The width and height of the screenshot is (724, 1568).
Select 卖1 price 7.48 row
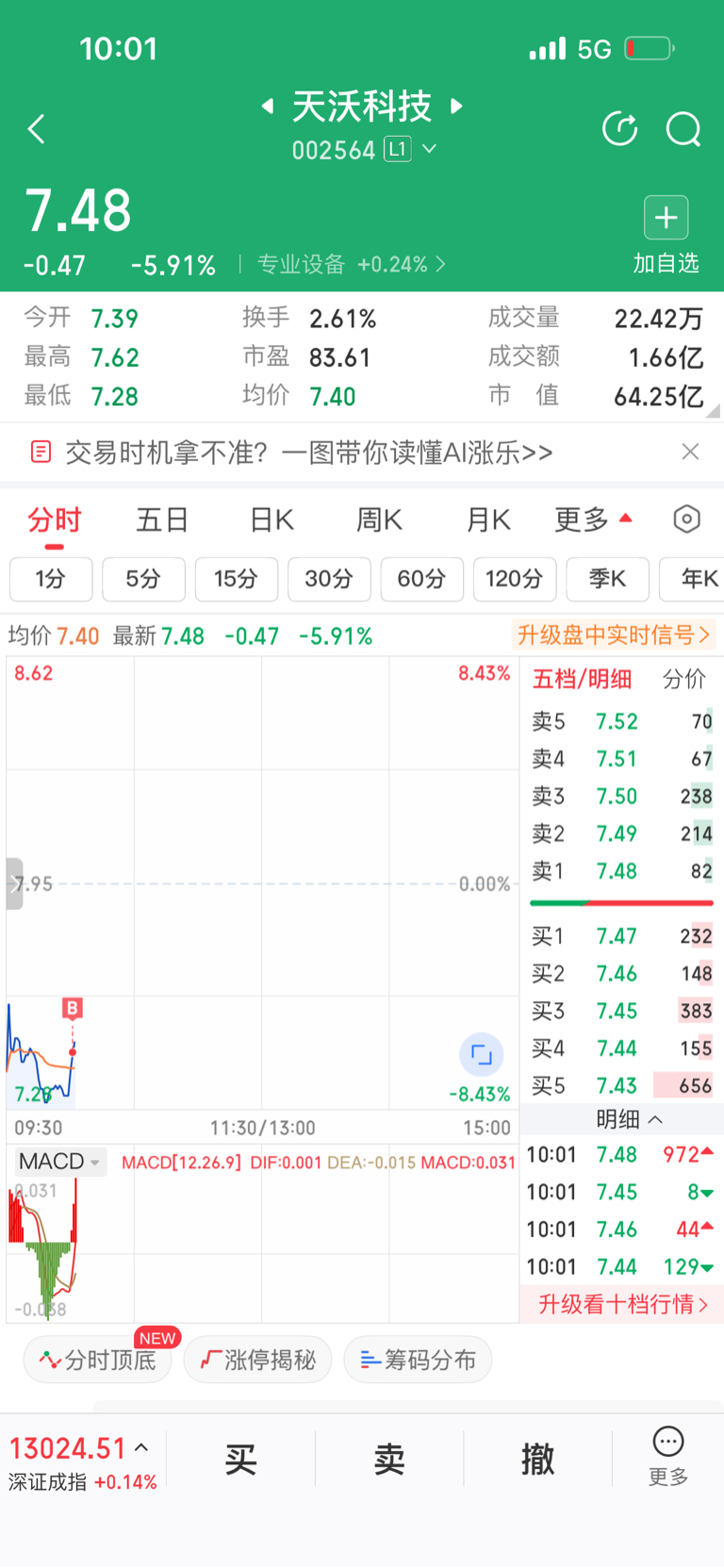click(622, 871)
